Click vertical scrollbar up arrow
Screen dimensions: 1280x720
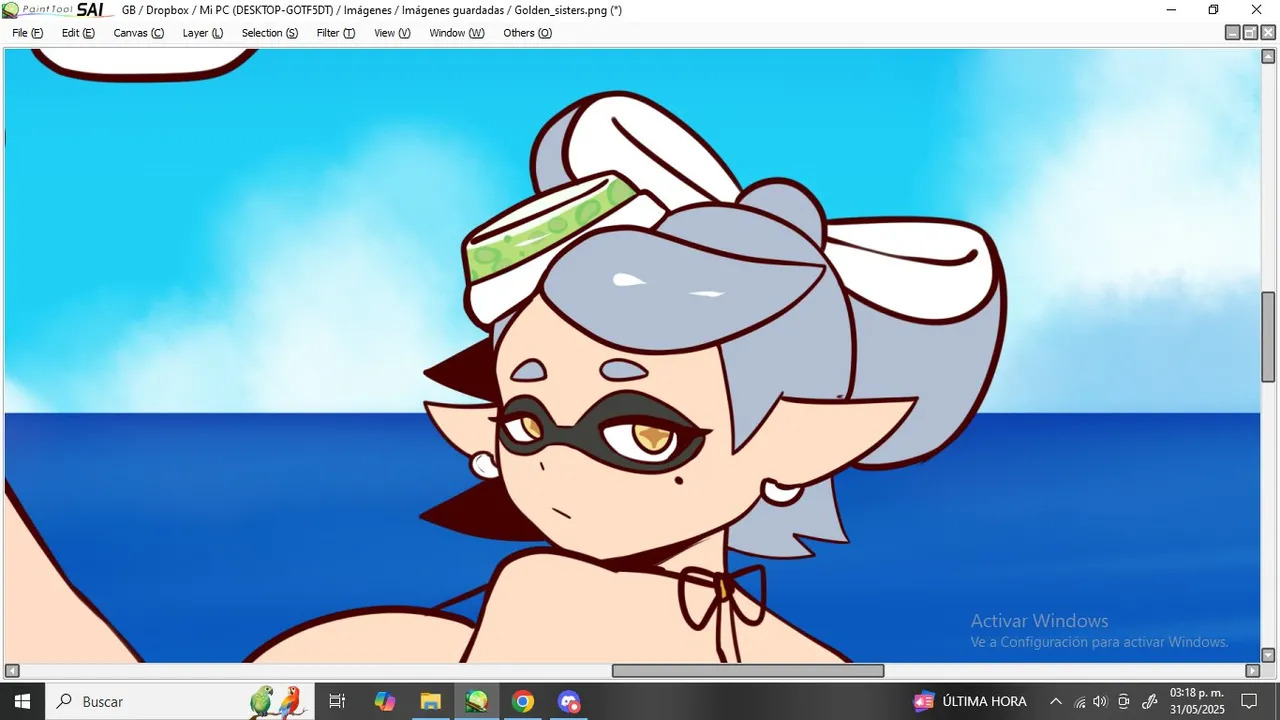coord(1268,56)
